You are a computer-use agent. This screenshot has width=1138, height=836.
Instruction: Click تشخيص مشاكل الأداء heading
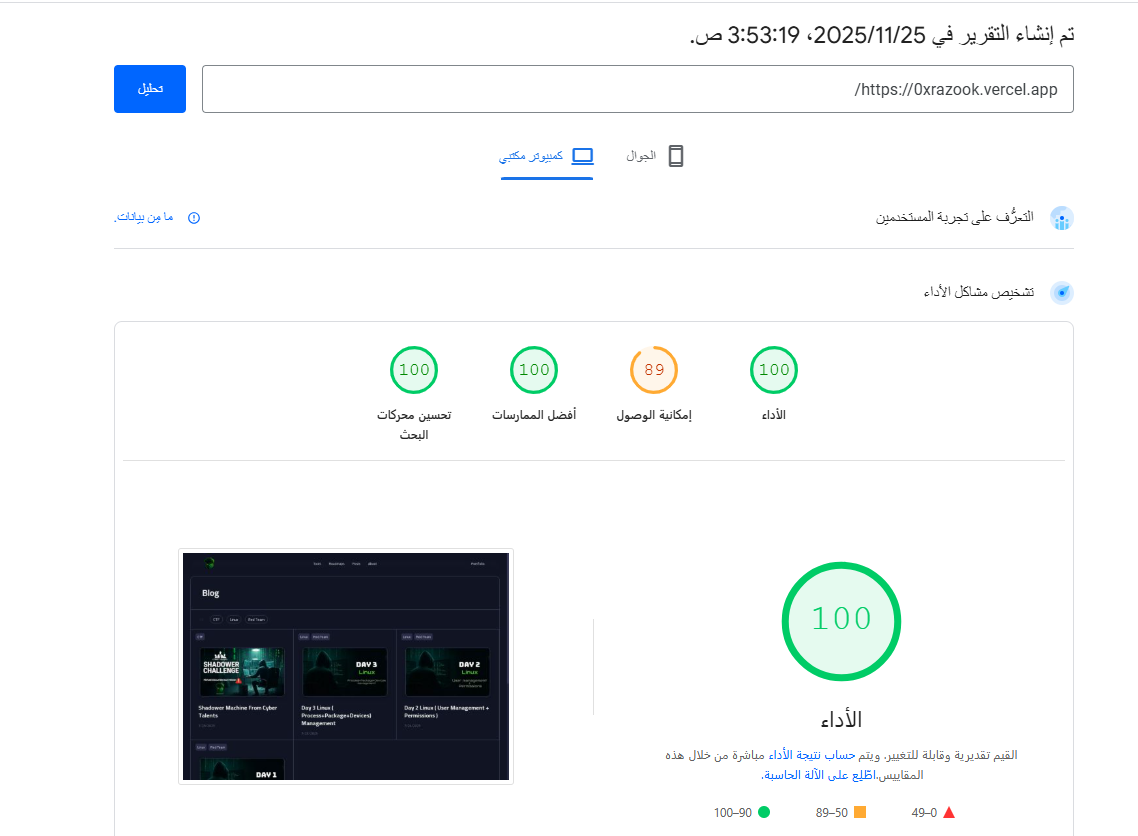click(x=978, y=292)
